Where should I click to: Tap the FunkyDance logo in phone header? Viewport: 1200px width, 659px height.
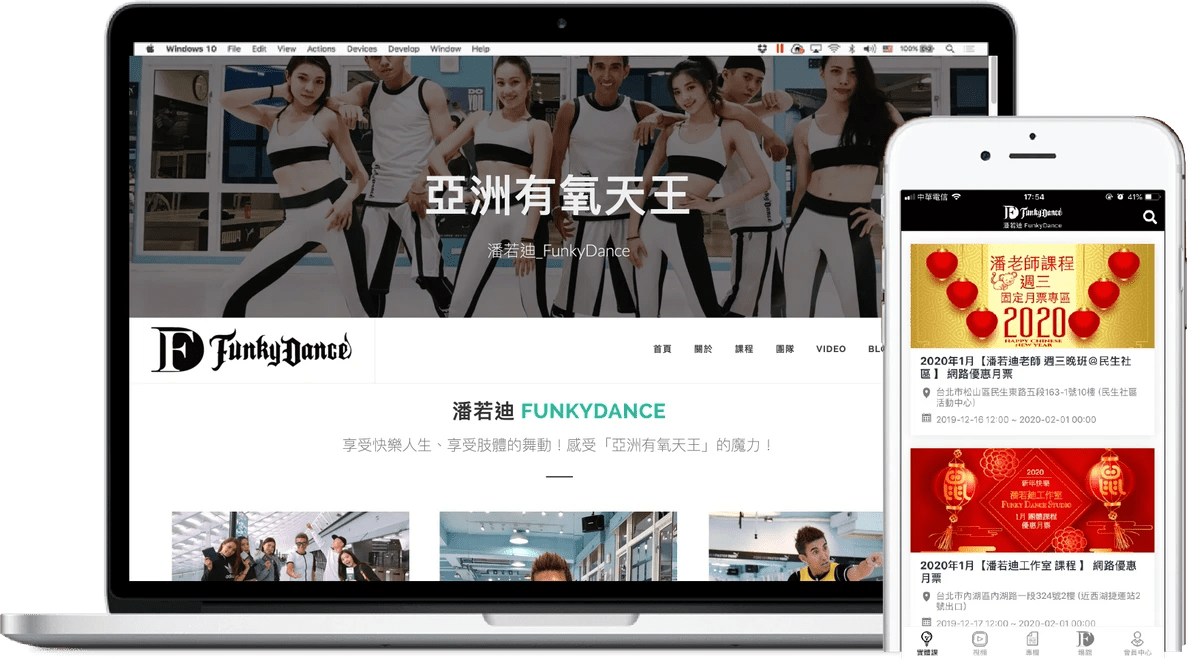1033,214
